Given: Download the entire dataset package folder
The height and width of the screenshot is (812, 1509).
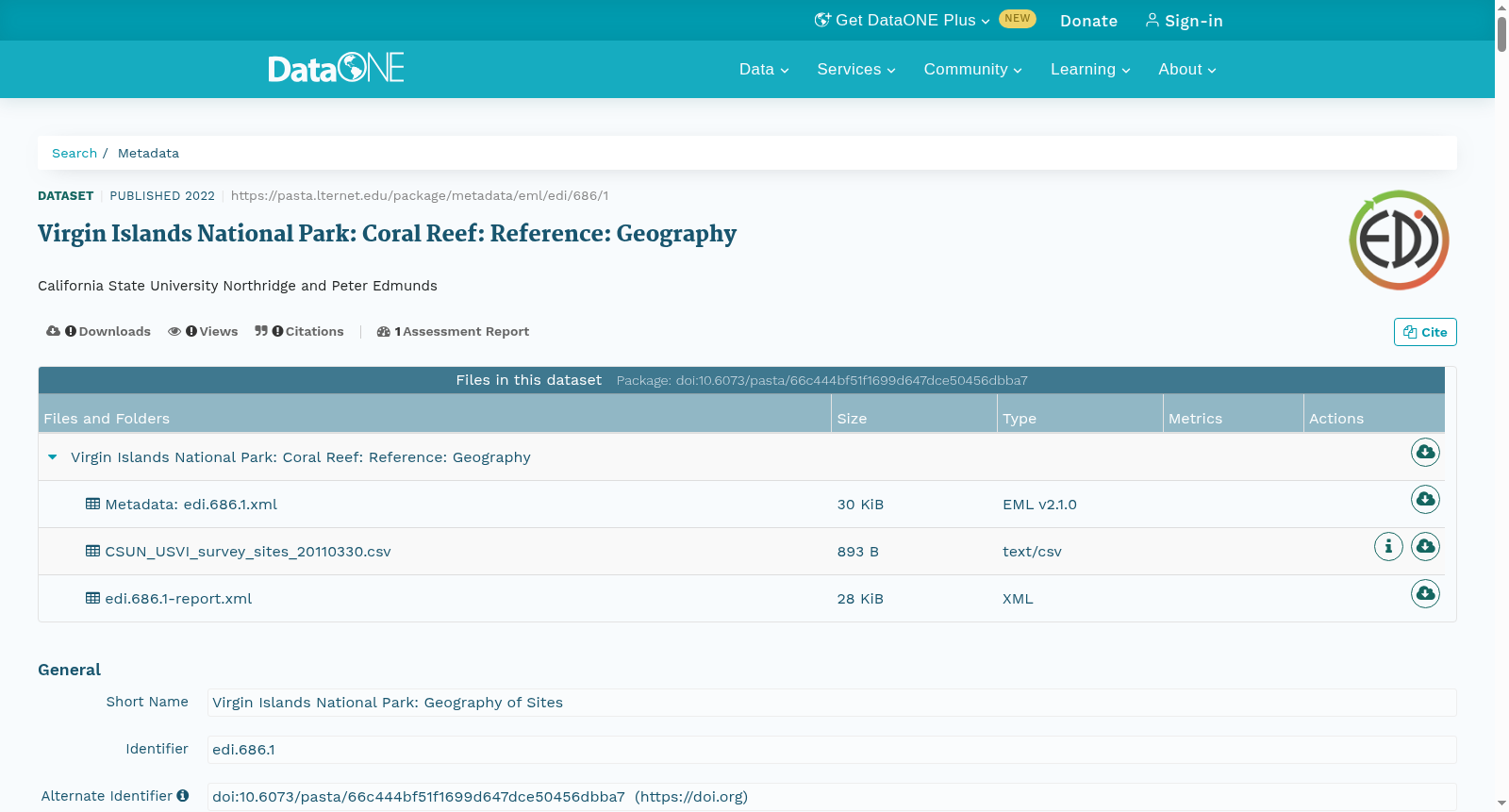Looking at the screenshot, I should point(1425,453).
